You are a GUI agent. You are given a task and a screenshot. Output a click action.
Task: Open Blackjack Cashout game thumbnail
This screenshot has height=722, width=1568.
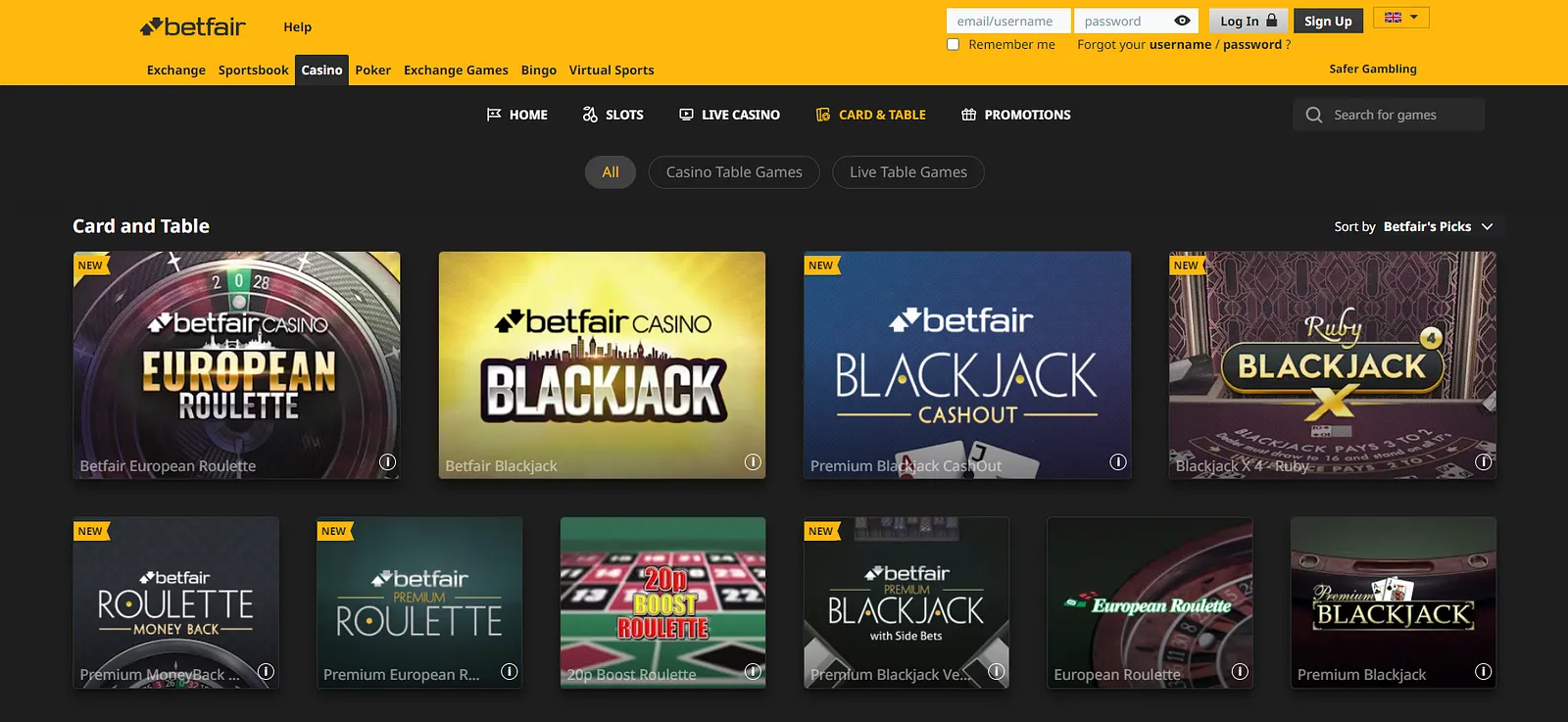click(x=967, y=365)
